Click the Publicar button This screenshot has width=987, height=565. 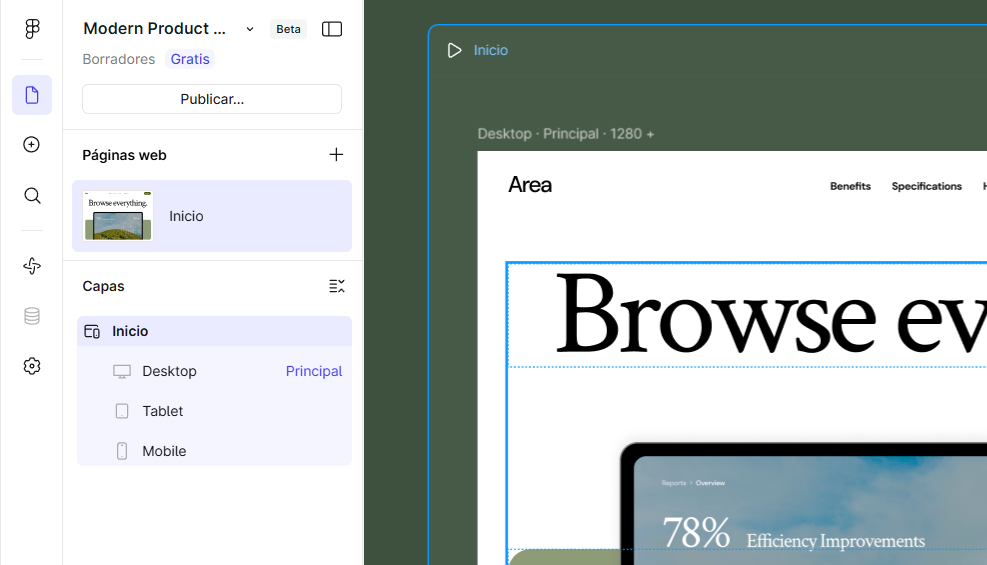[212, 99]
